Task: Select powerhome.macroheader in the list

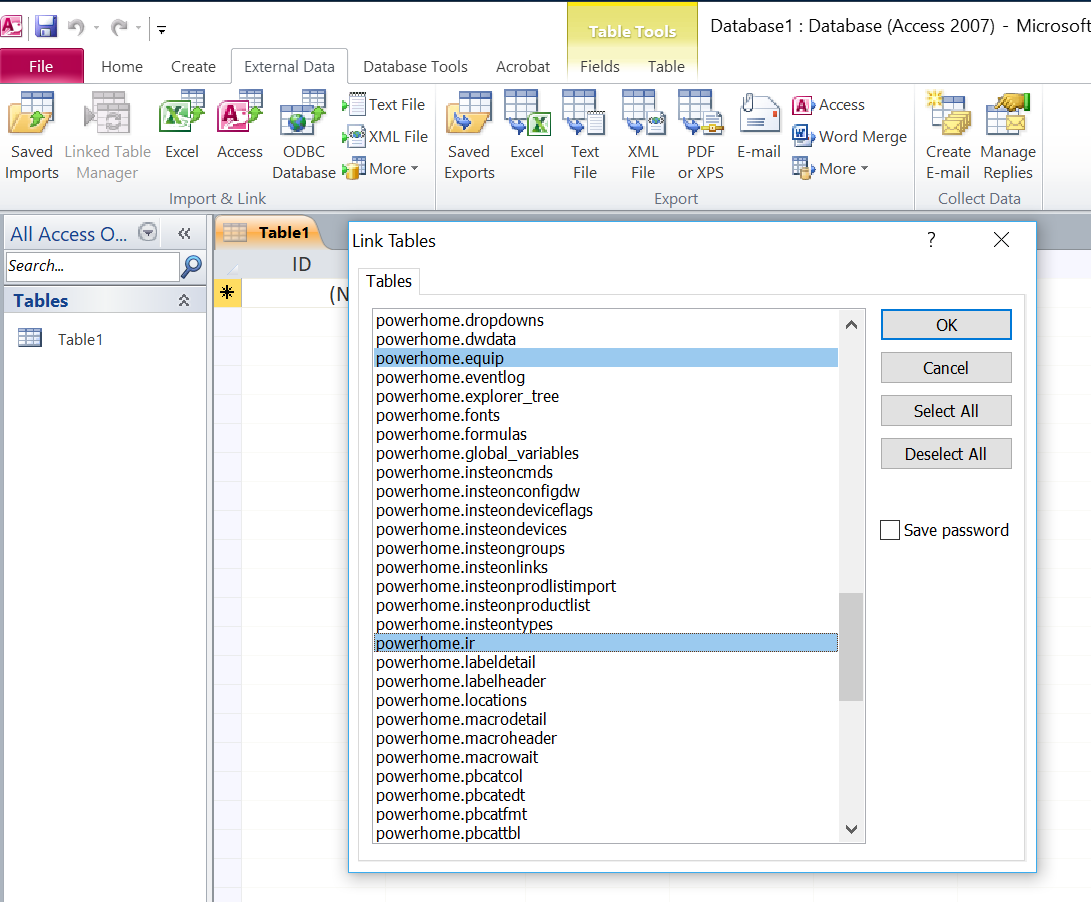Action: (605, 738)
